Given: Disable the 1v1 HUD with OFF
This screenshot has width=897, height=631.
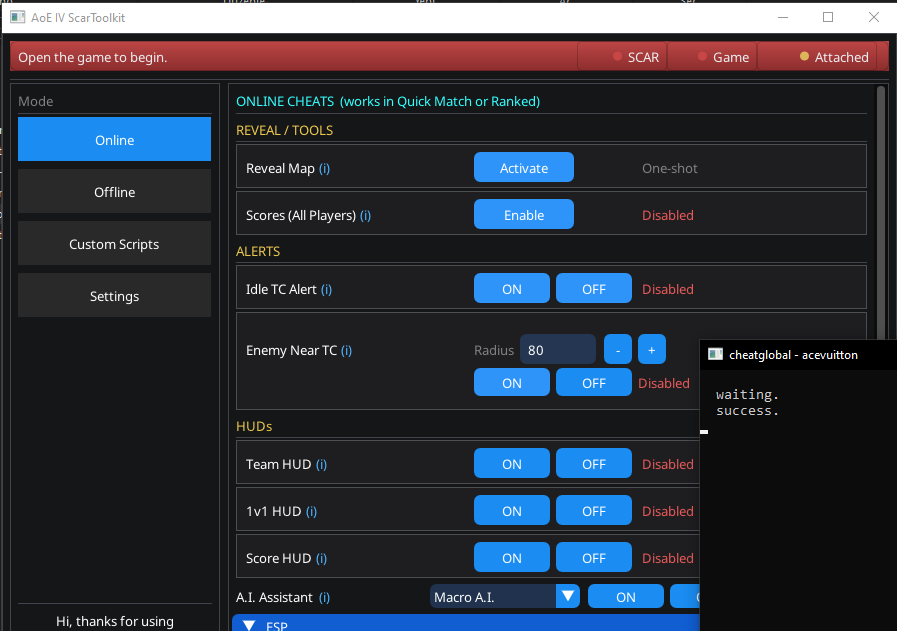Looking at the screenshot, I should pyautogui.click(x=594, y=510).
